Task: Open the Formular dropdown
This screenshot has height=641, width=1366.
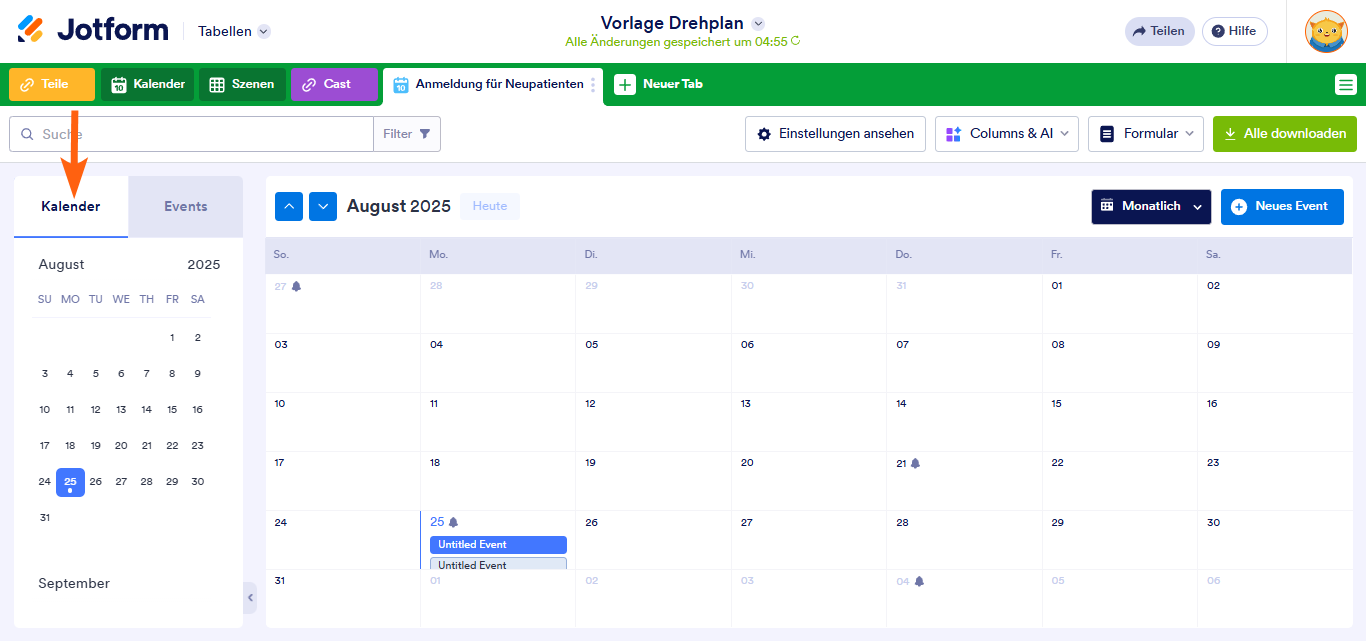Action: [1146, 134]
